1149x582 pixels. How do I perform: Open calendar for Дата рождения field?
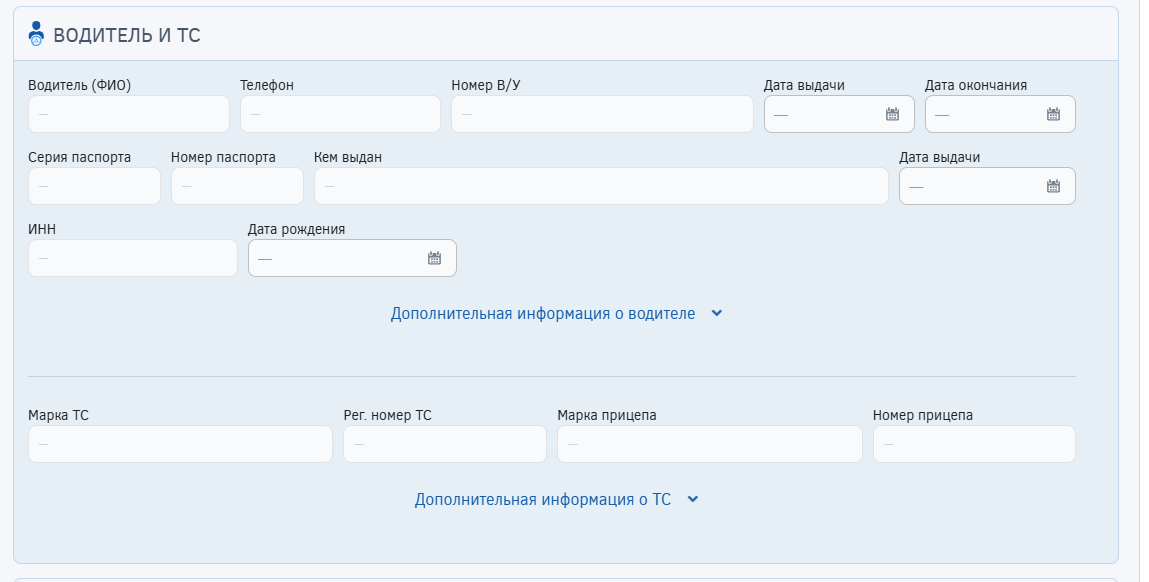[434, 258]
